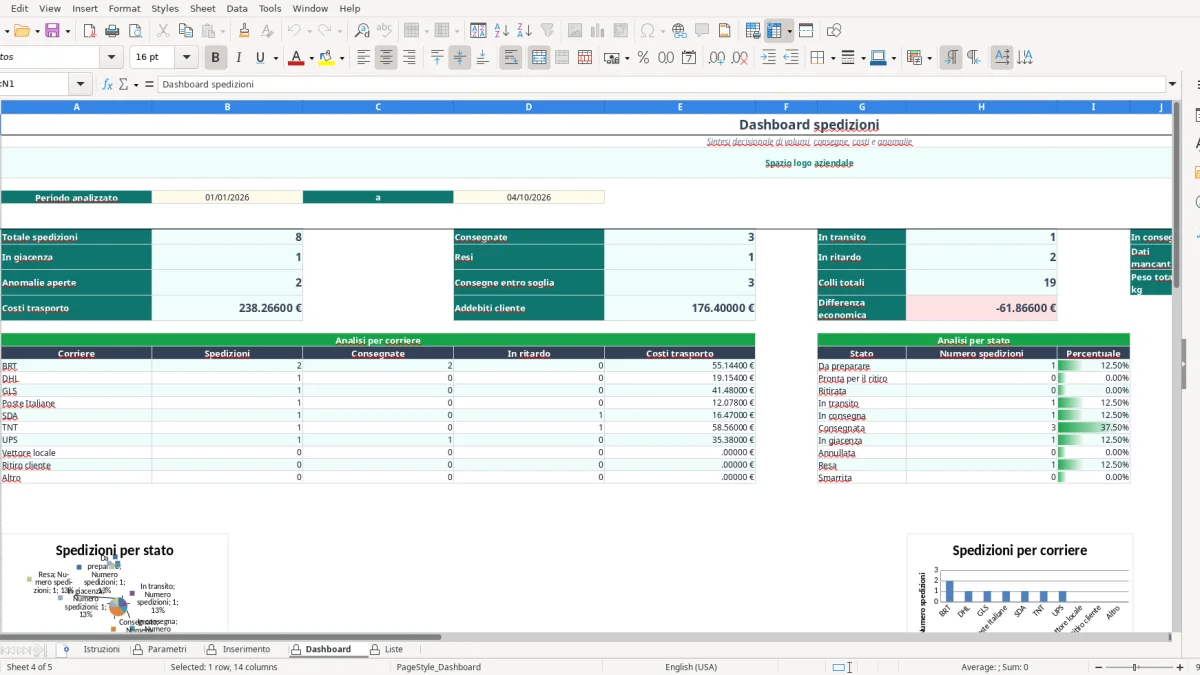Click the Paste clipboard icon
The width and height of the screenshot is (1200, 675).
tap(207, 31)
